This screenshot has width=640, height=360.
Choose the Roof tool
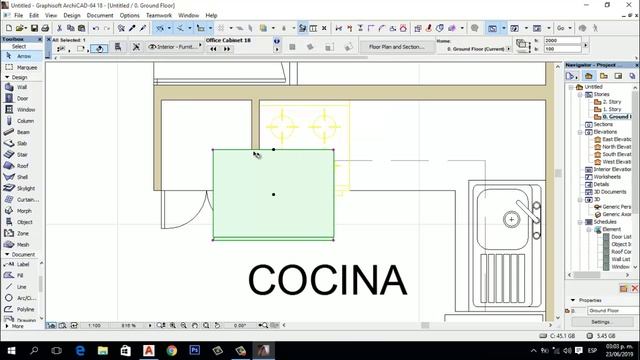tap(21, 166)
